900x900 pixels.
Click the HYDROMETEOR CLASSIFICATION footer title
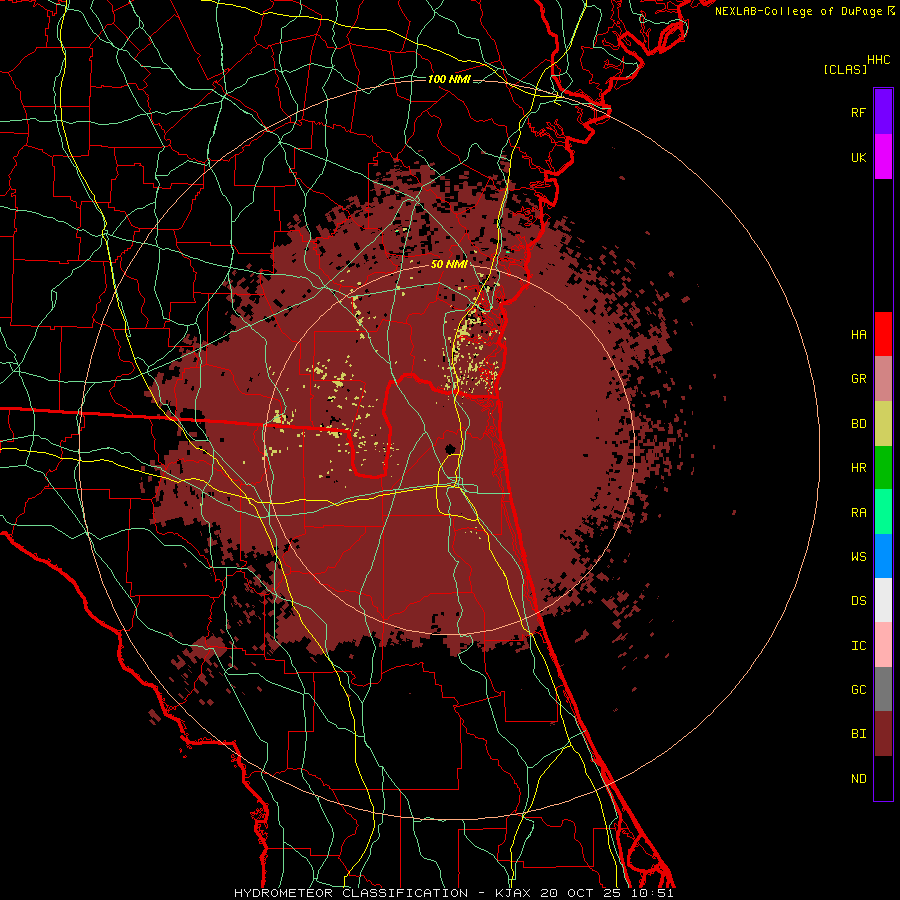(x=351, y=893)
